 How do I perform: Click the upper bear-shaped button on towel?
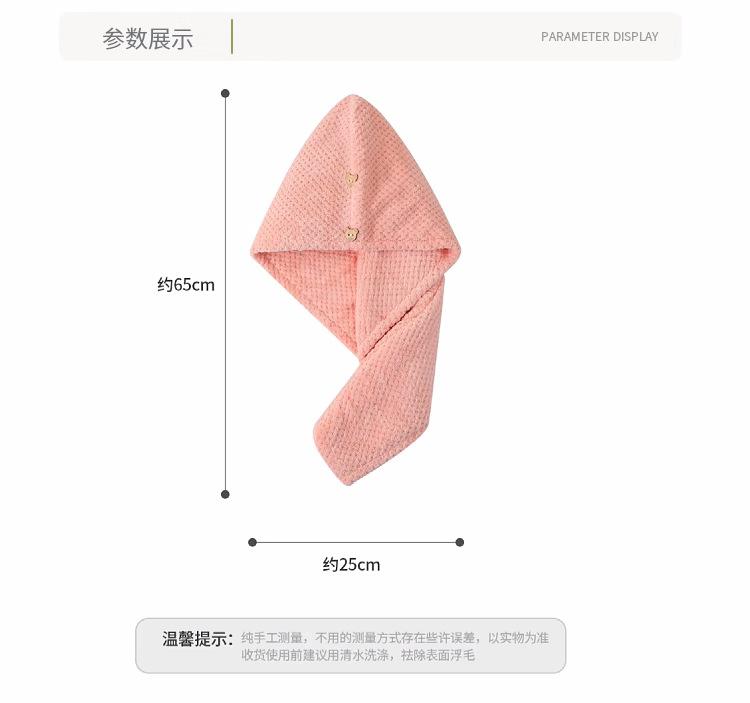[x=352, y=178]
